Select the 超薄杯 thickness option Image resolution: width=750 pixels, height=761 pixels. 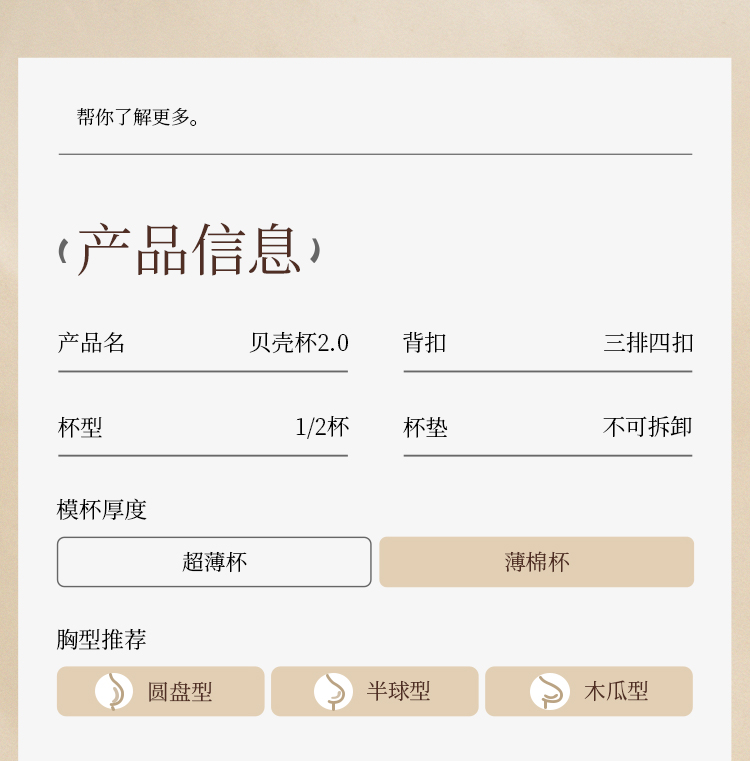(x=214, y=562)
